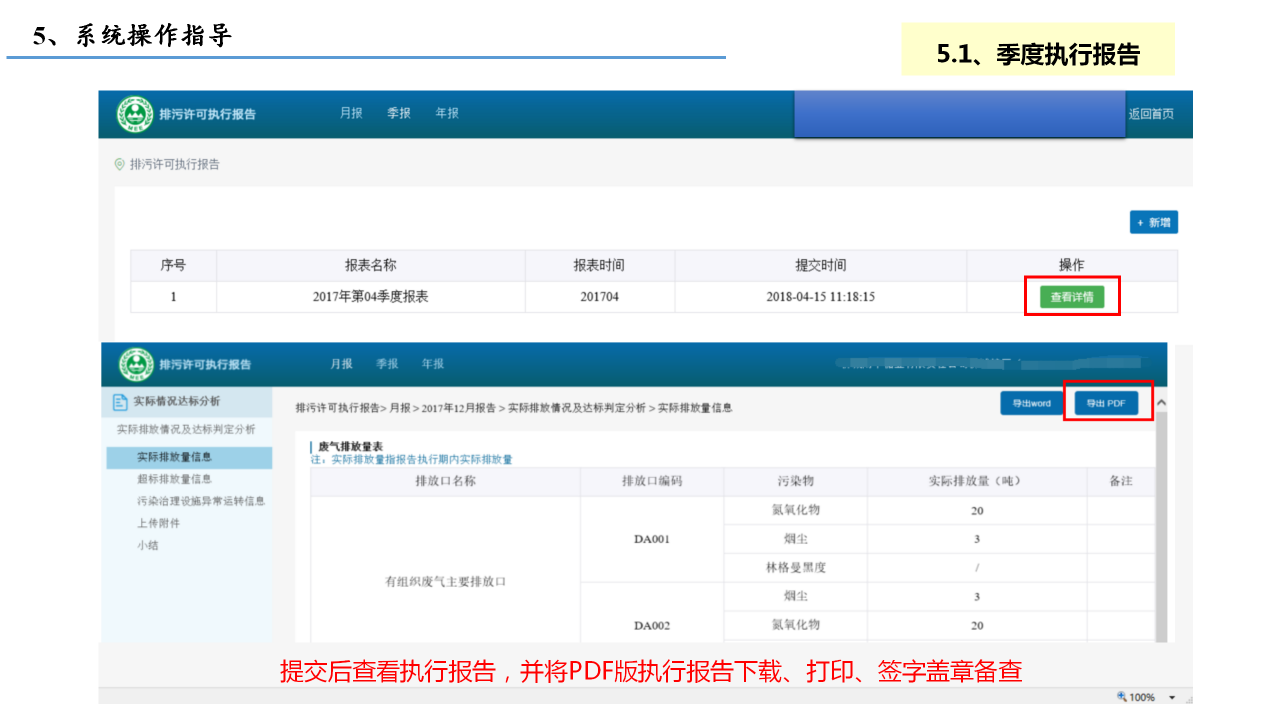Go to 上传附件 in the sidebar
1280x720 pixels.
[x=158, y=523]
